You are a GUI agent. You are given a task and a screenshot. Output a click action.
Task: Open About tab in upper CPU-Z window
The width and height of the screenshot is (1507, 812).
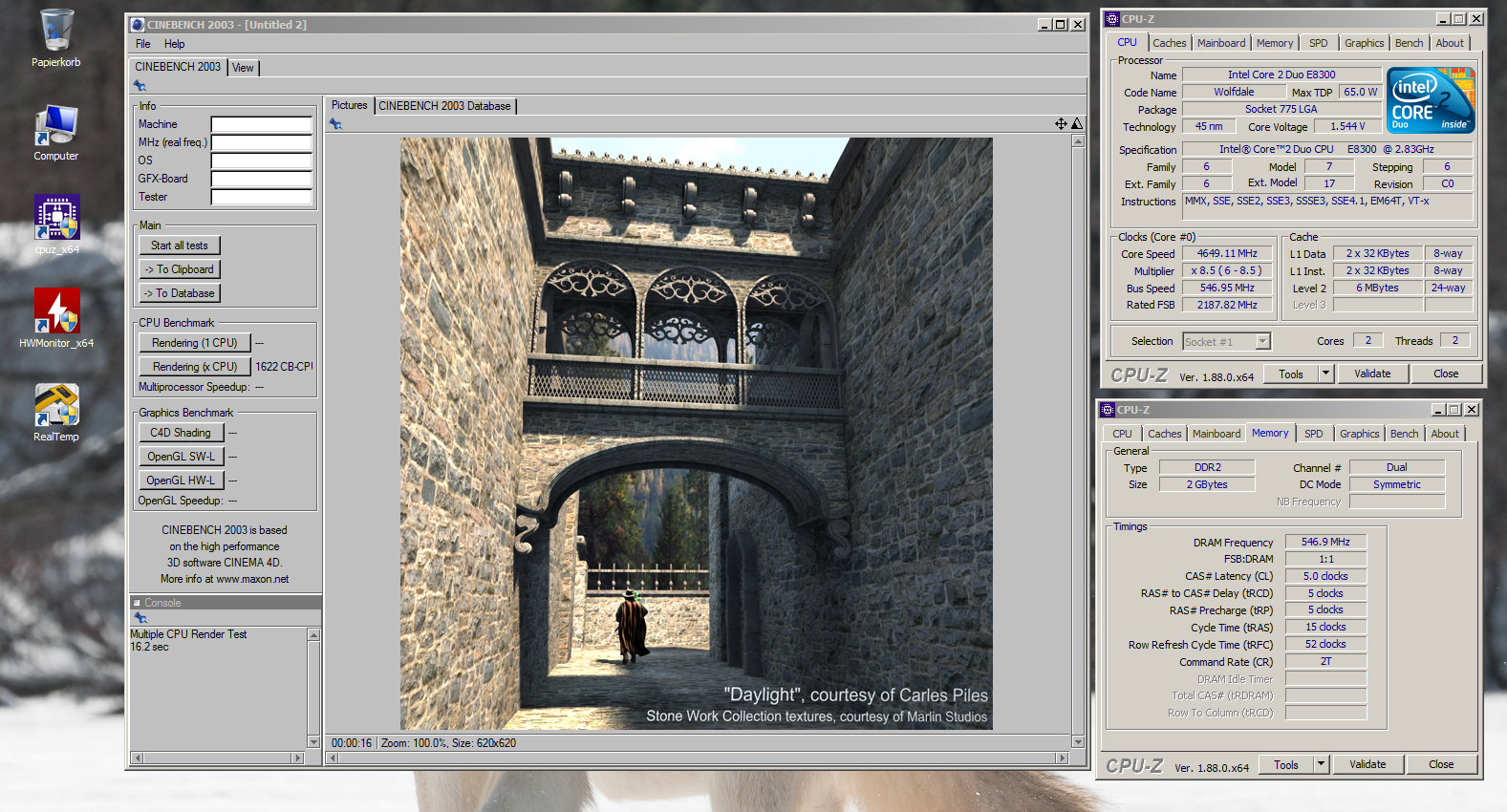1450,43
